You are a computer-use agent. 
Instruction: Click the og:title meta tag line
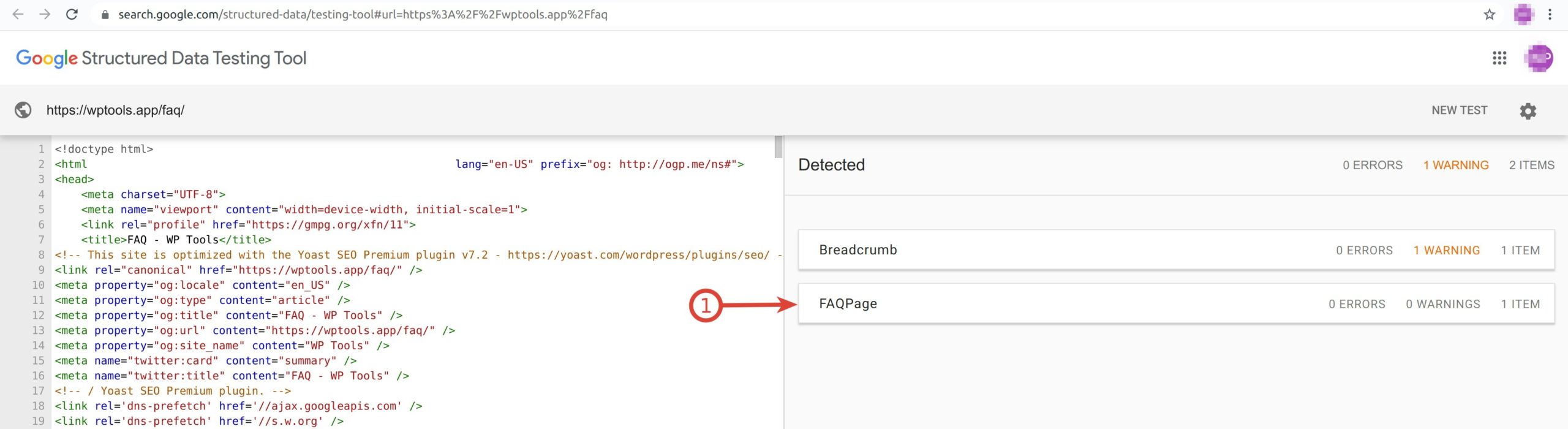click(228, 315)
